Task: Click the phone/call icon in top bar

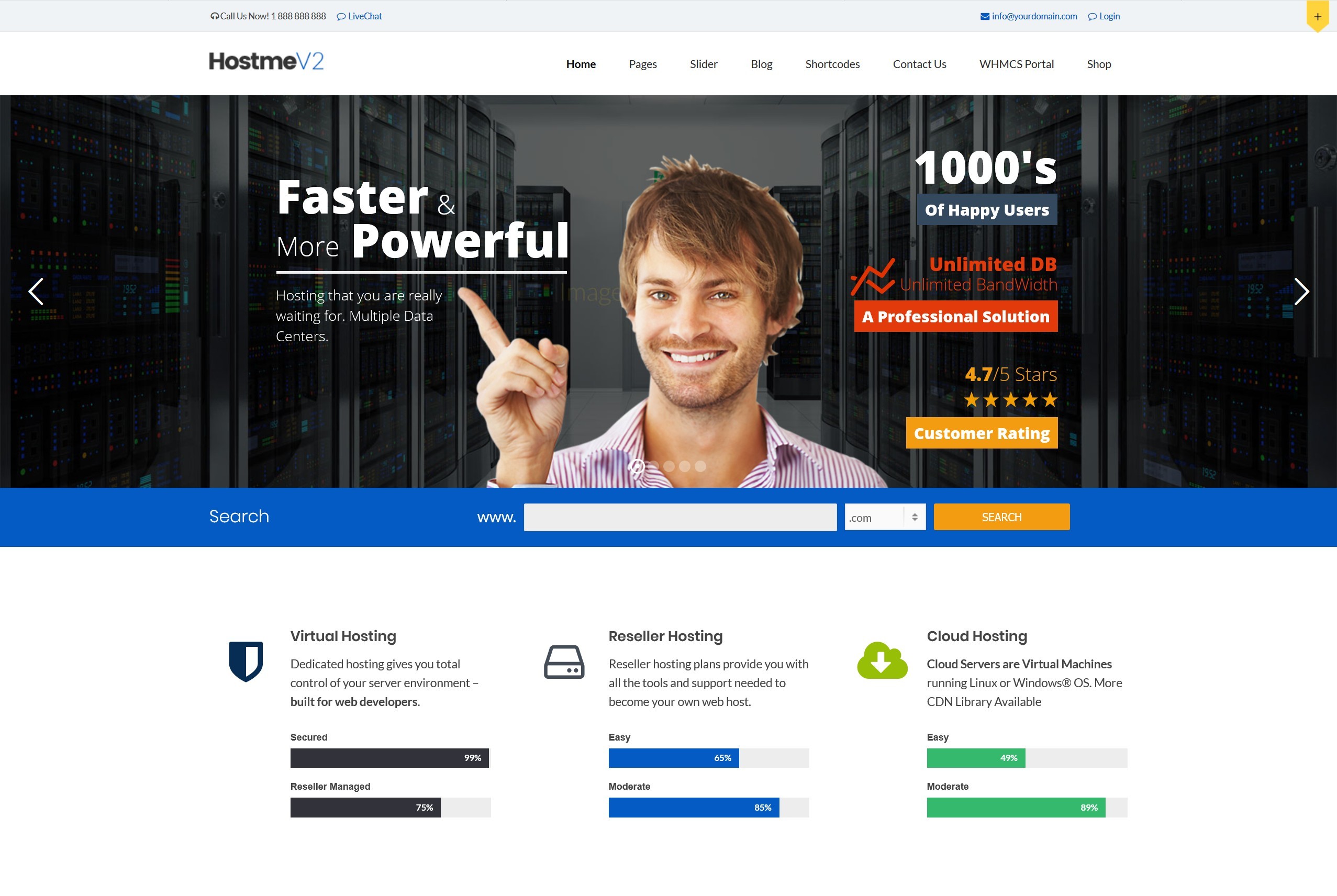Action: (x=214, y=16)
